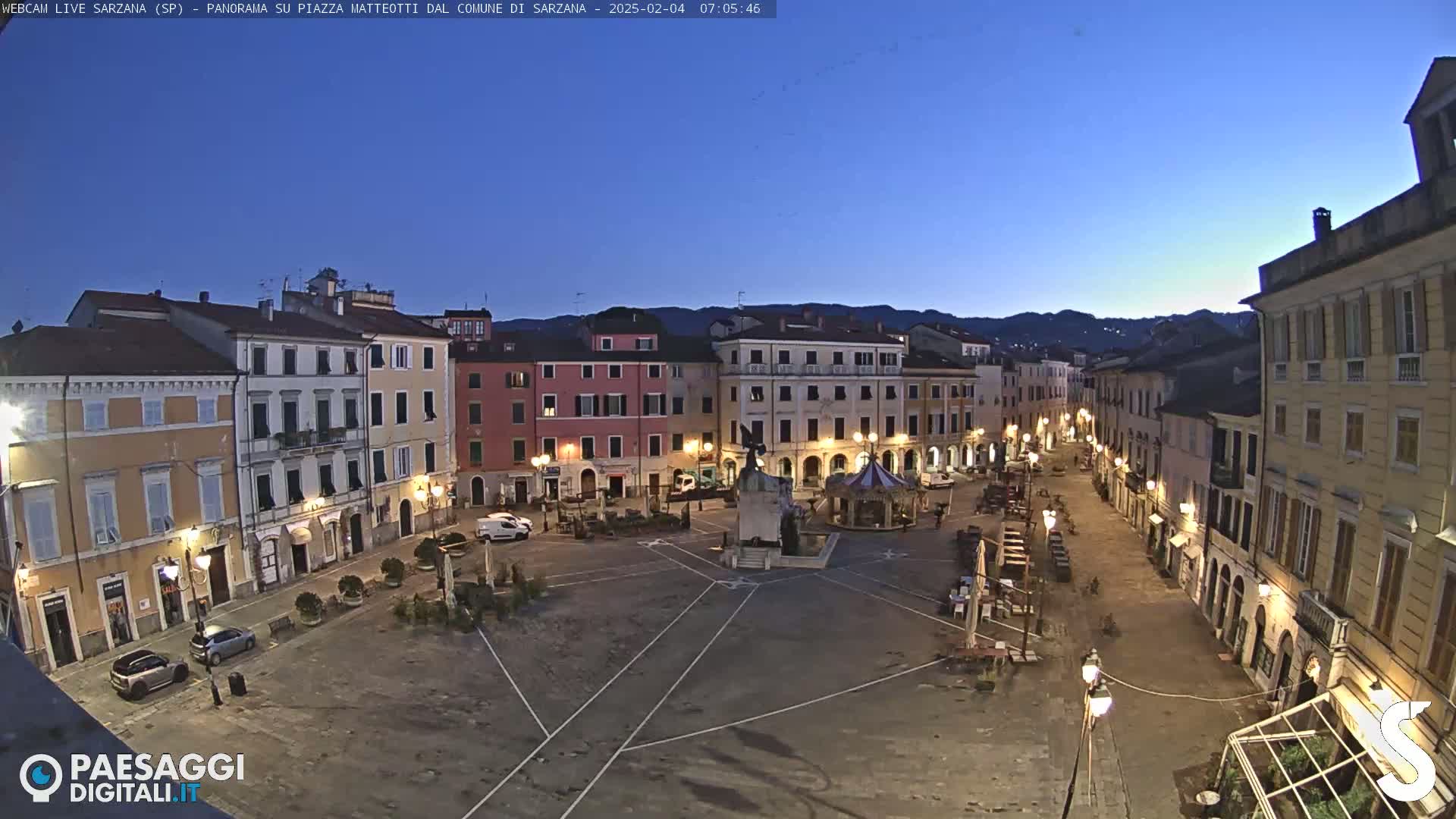
Task: Click the Paesaggi Digitali eye logo icon
Action: pyautogui.click(x=41, y=777)
